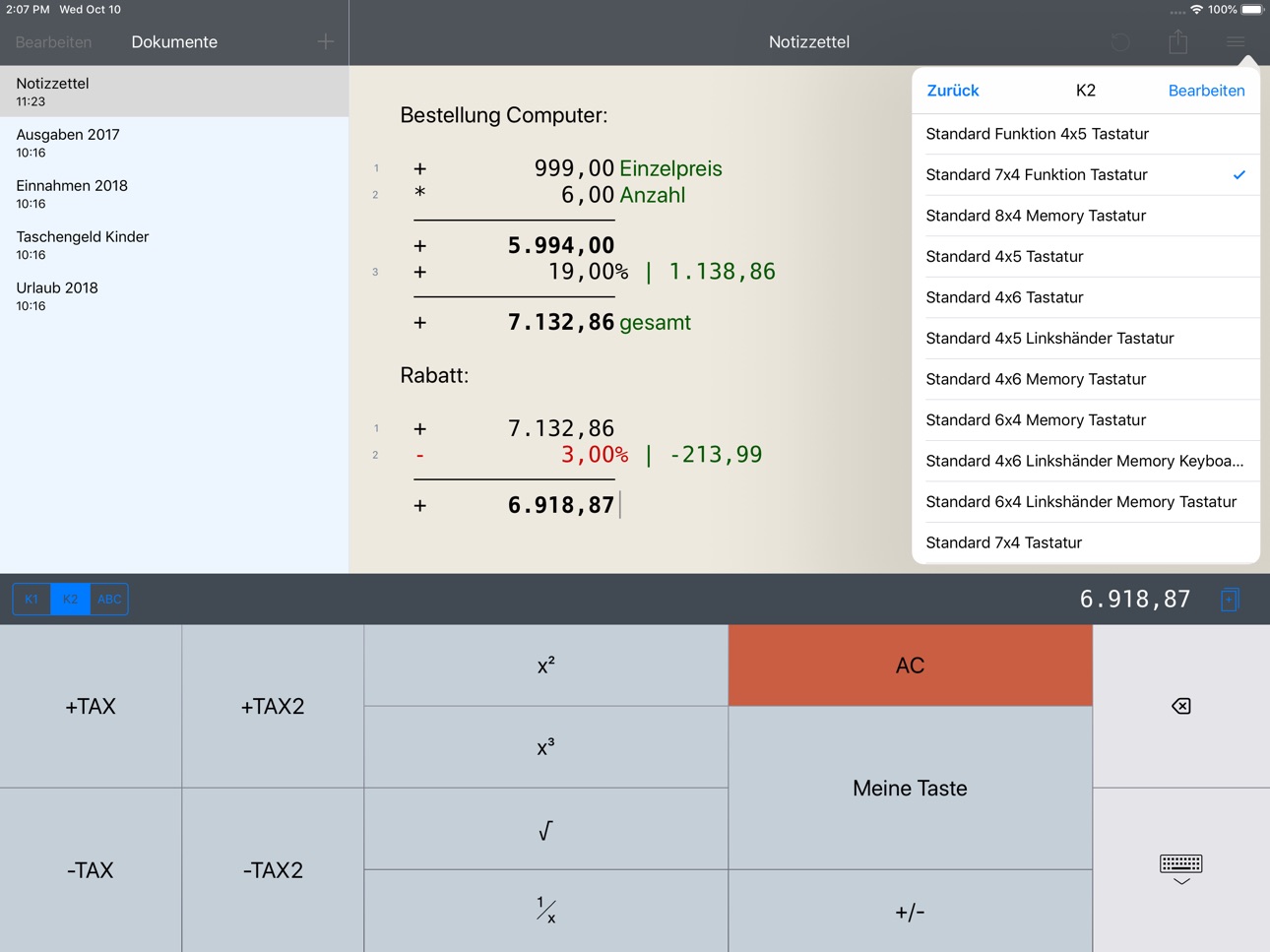Image resolution: width=1270 pixels, height=952 pixels.
Task: Go back with Zurück link
Action: click(953, 91)
